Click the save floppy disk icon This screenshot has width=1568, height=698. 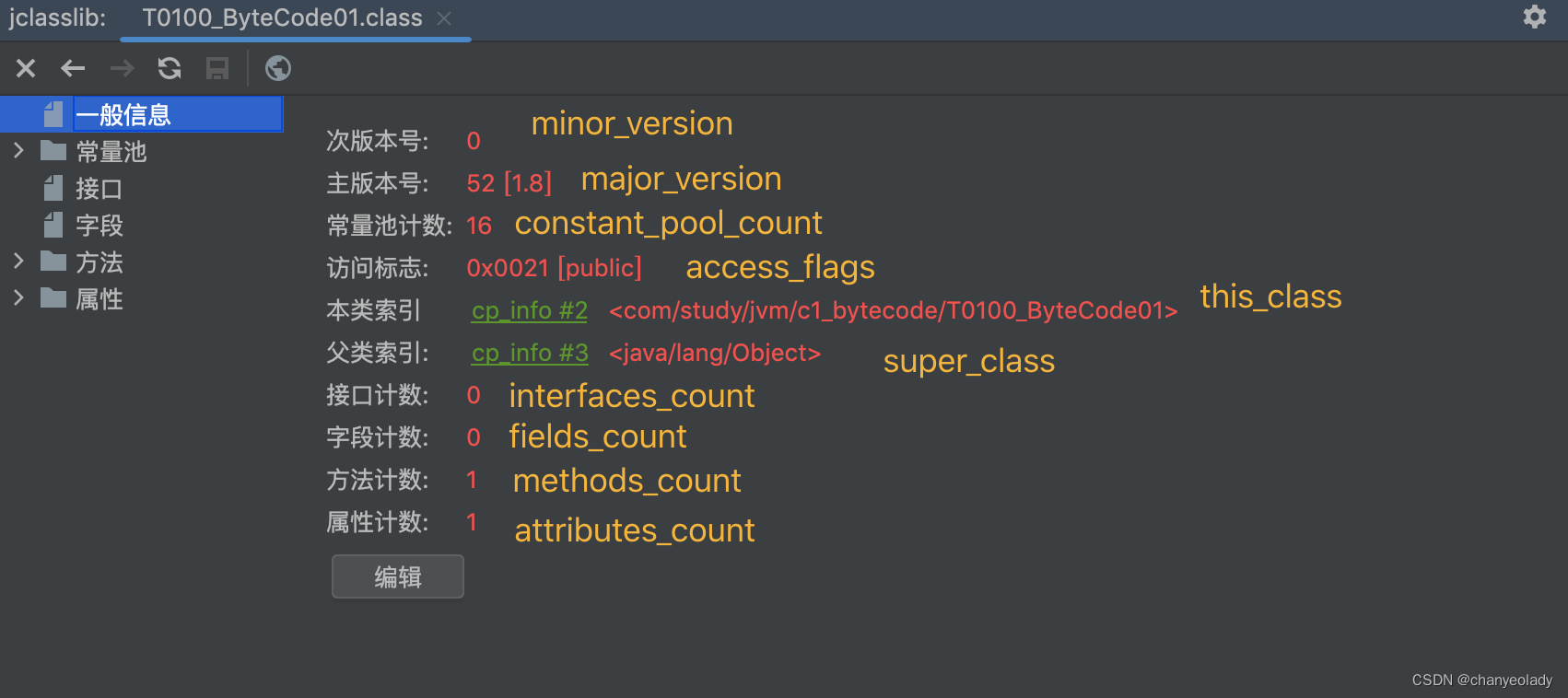217,68
